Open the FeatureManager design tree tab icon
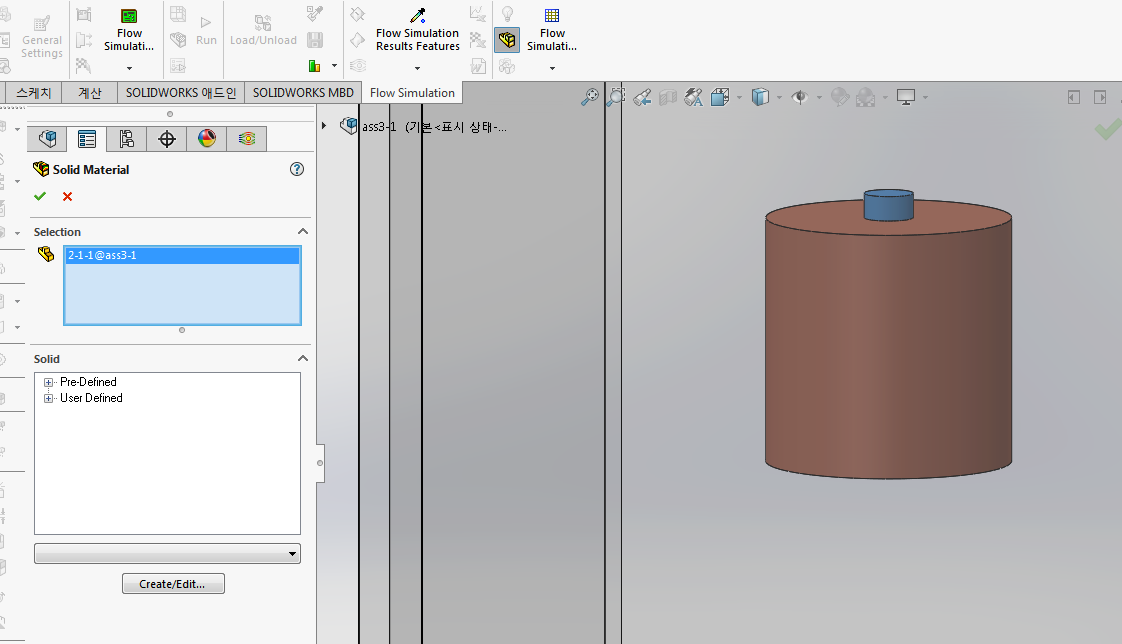 [x=47, y=139]
